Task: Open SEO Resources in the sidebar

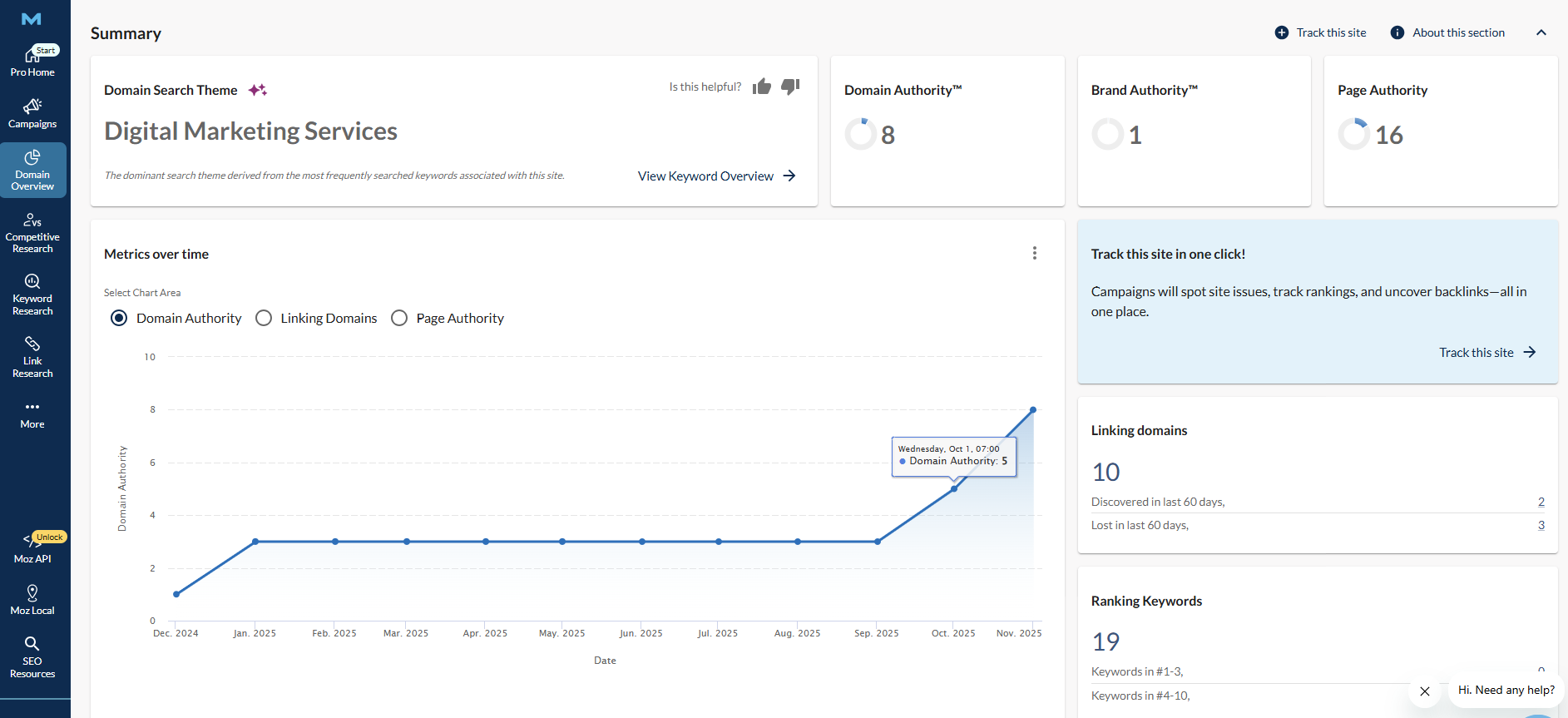Action: coord(32,656)
